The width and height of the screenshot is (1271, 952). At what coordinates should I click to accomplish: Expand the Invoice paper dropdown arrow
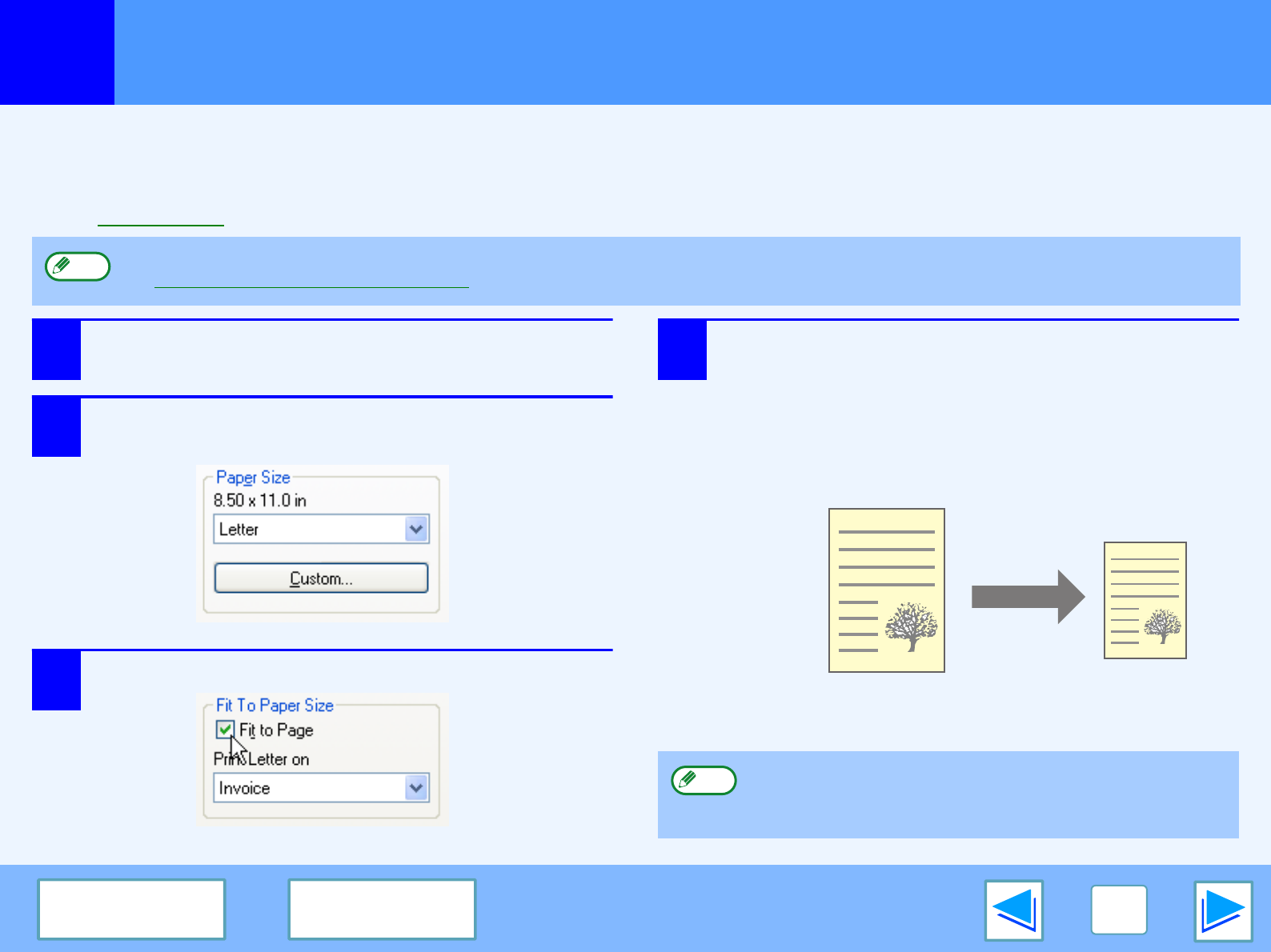[x=416, y=788]
